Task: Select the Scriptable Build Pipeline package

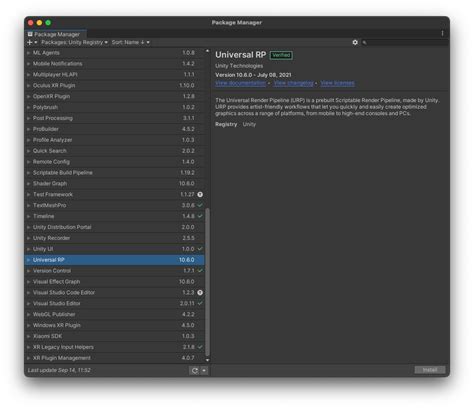Action: pyautogui.click(x=115, y=173)
